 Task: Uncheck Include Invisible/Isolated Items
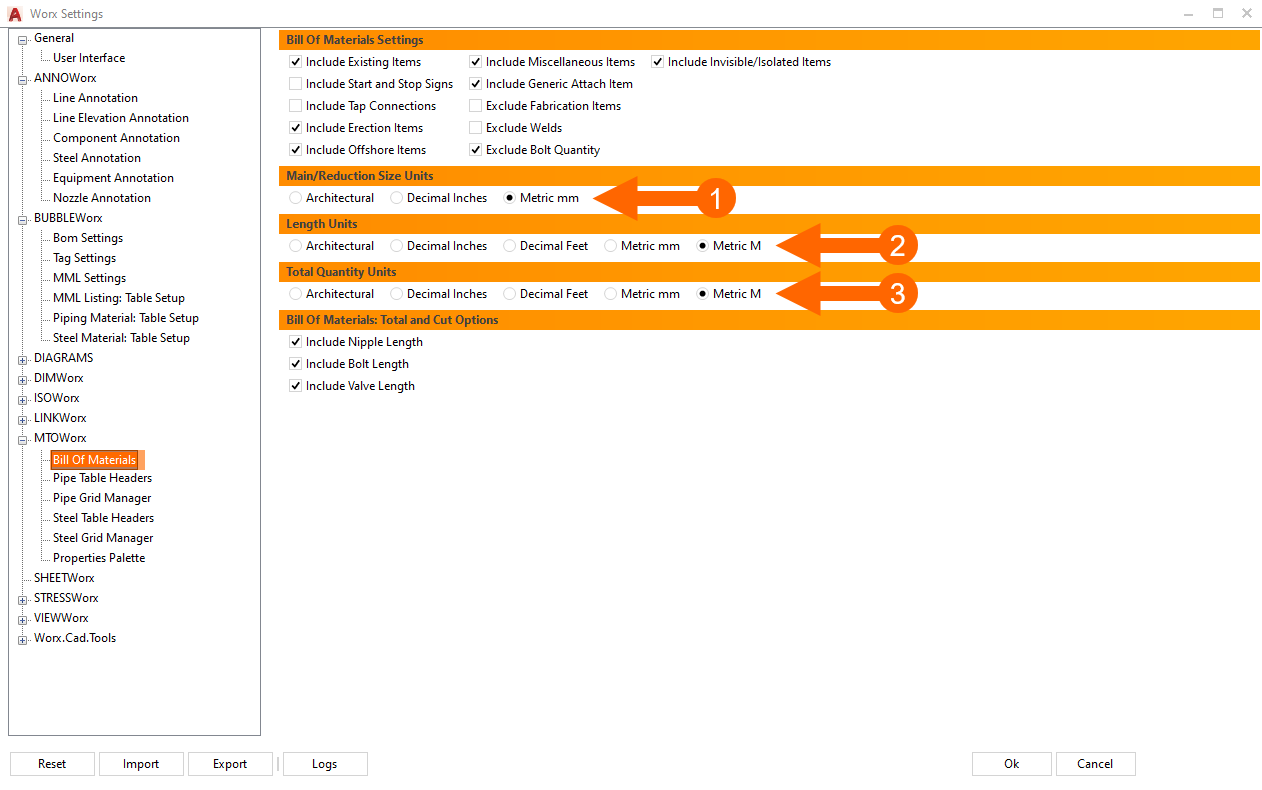tap(657, 62)
